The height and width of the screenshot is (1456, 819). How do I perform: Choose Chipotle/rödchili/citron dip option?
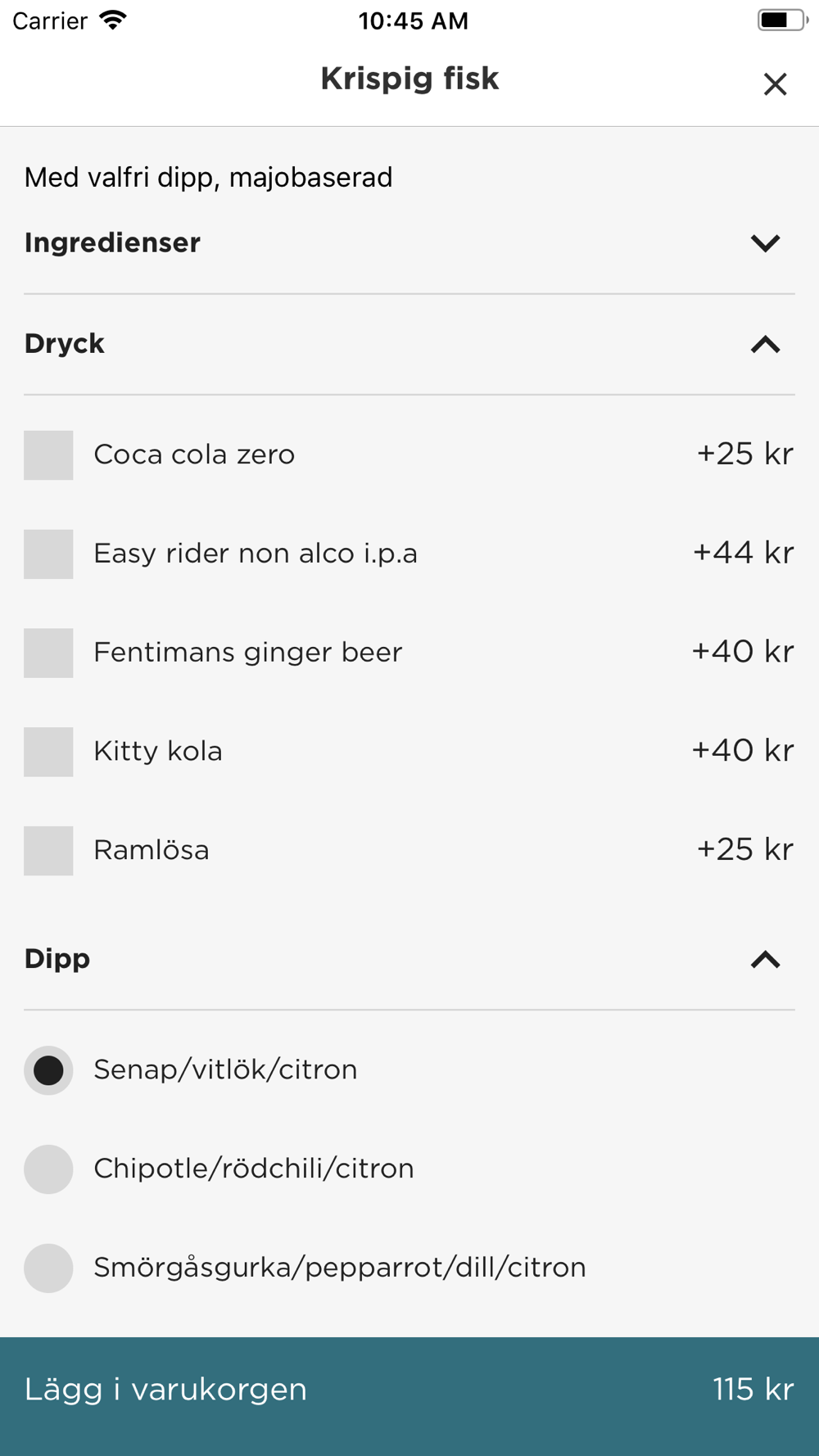tap(48, 1169)
